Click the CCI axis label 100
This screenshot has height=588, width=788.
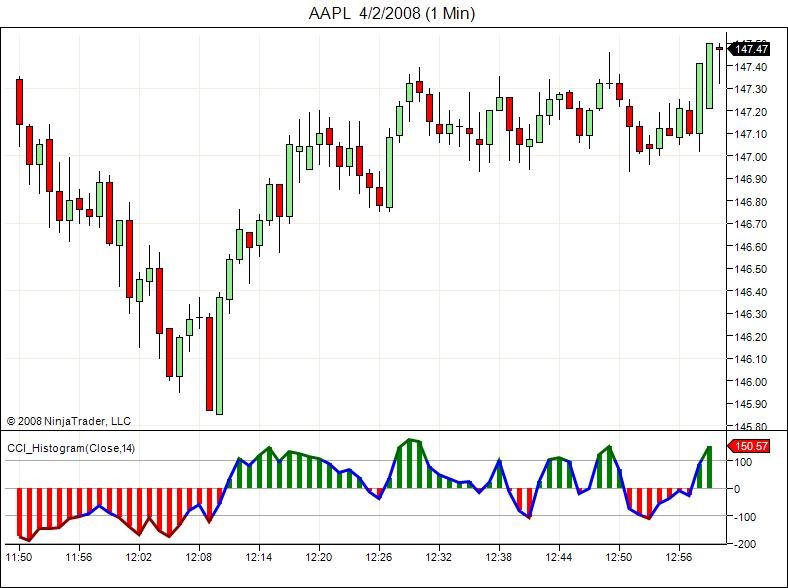743,462
